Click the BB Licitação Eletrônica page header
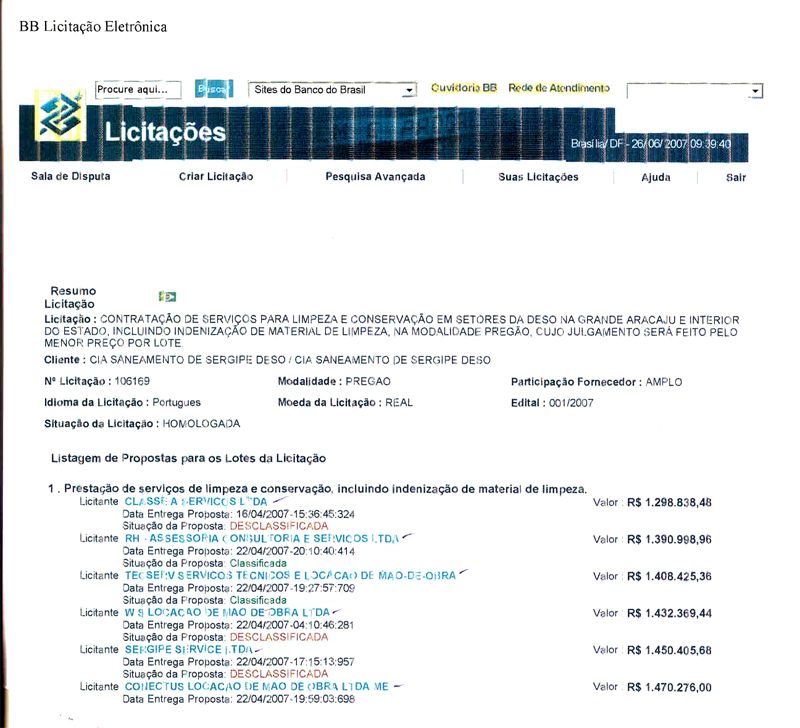Screen dimensions: 800x728 pyautogui.click(x=93, y=27)
